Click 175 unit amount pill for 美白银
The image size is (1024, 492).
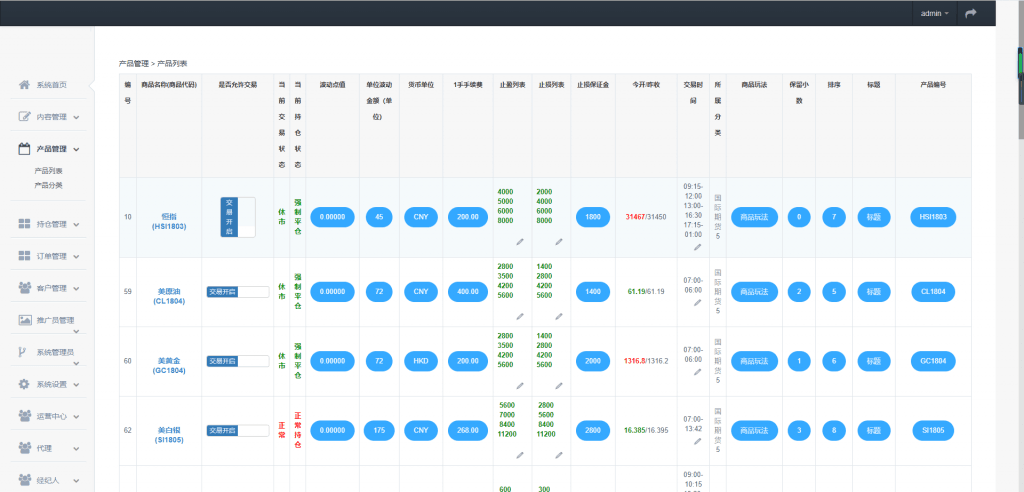tap(379, 430)
